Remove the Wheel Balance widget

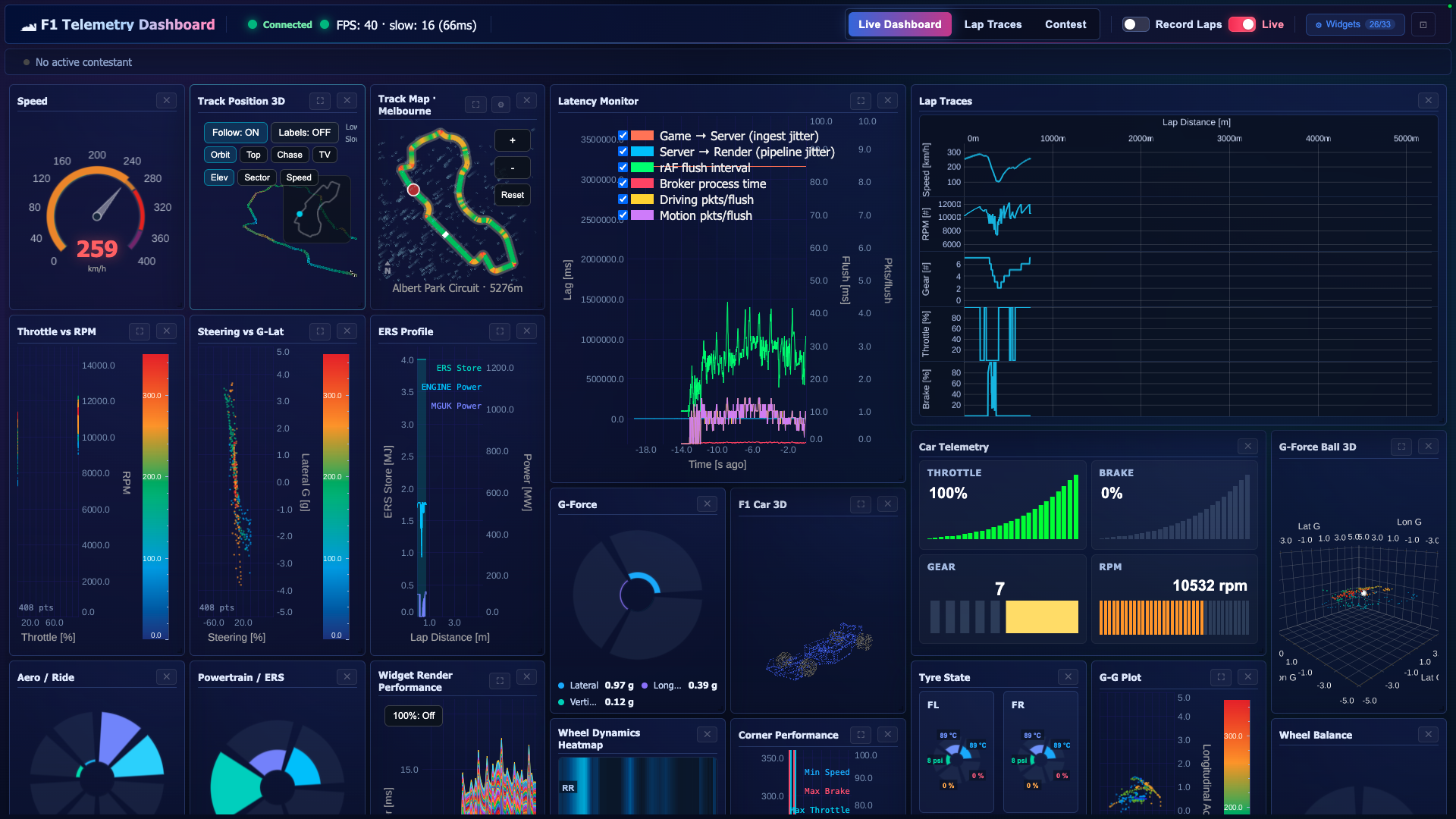coord(1428,734)
